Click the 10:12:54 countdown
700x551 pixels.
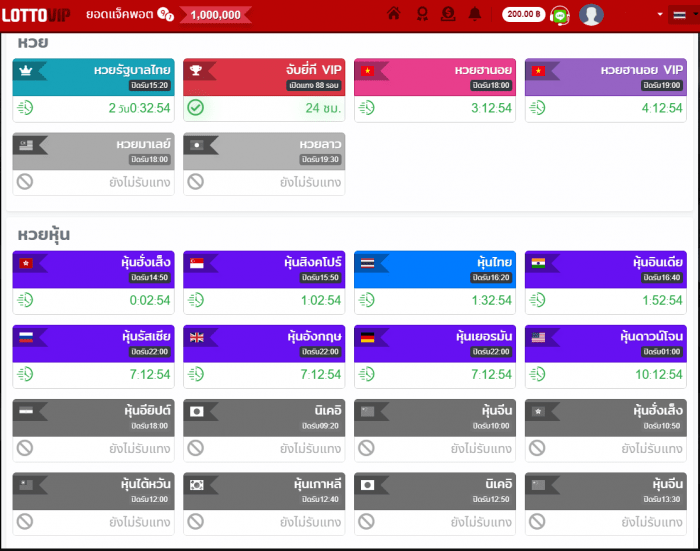(x=659, y=374)
